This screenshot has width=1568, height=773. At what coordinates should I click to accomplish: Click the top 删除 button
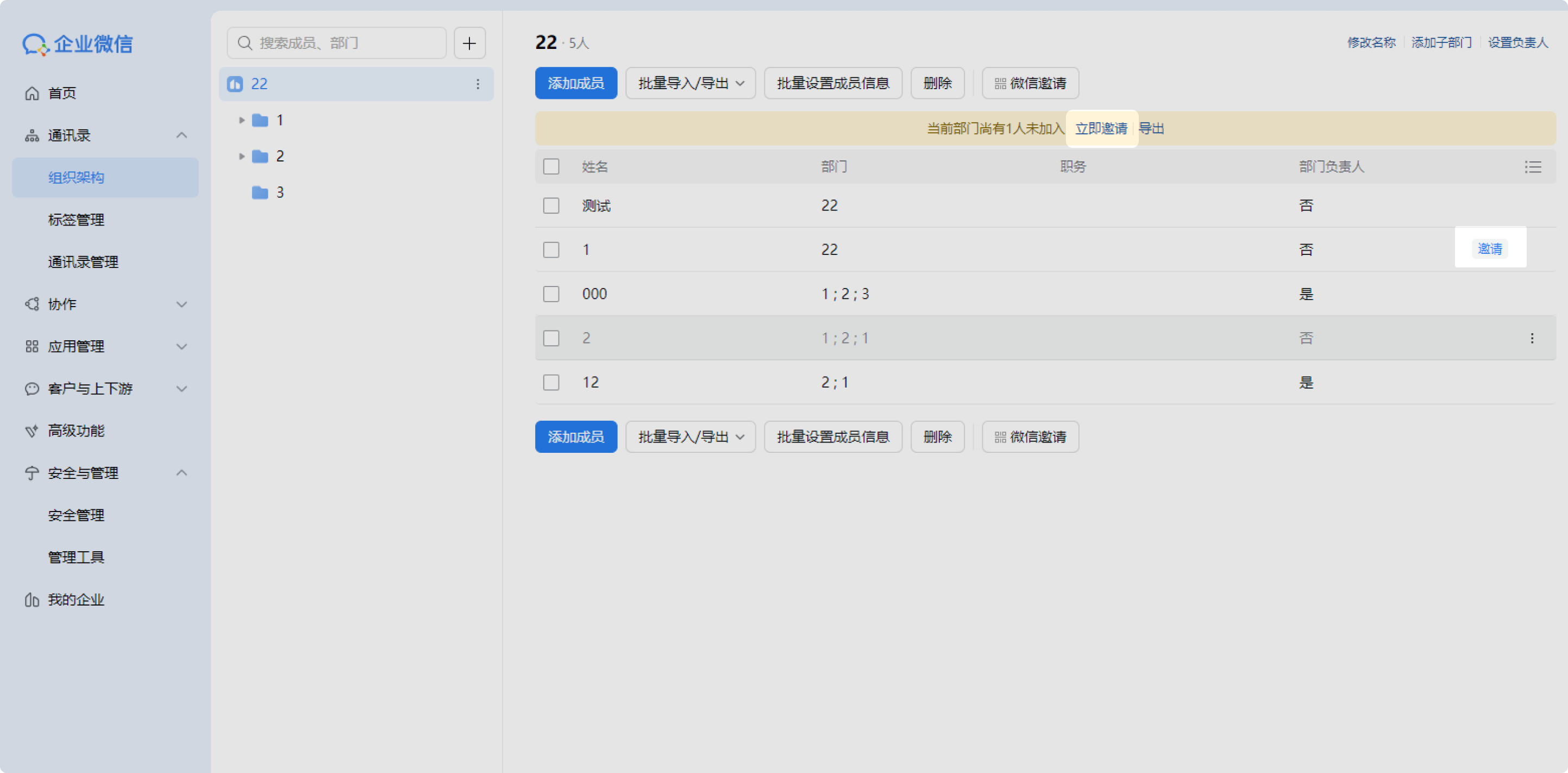937,83
